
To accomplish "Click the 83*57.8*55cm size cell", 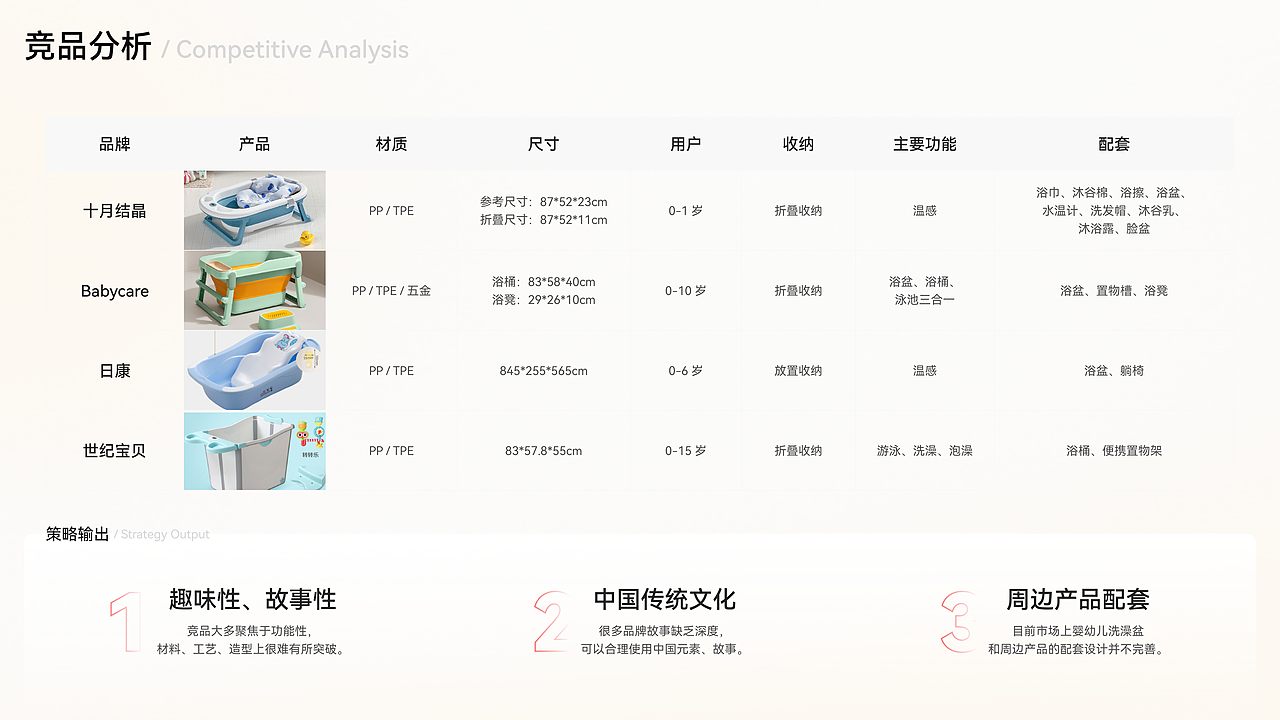I will [x=543, y=451].
